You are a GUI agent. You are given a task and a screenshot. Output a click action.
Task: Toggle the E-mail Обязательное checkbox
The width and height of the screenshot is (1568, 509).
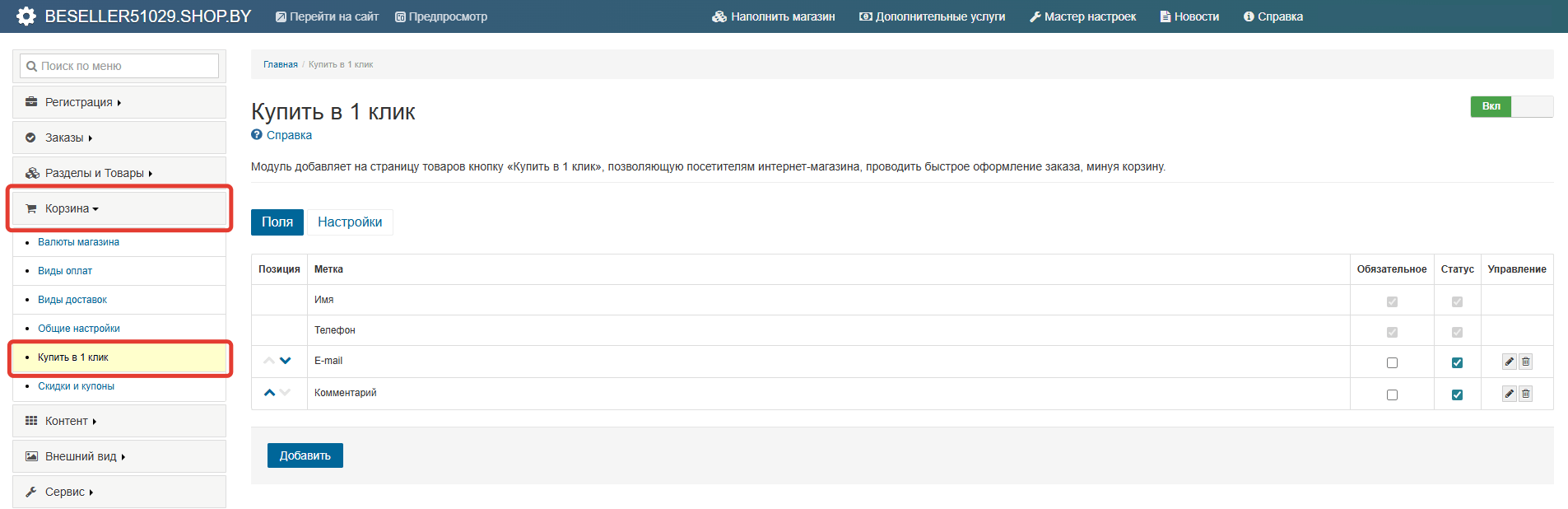pyautogui.click(x=1392, y=362)
